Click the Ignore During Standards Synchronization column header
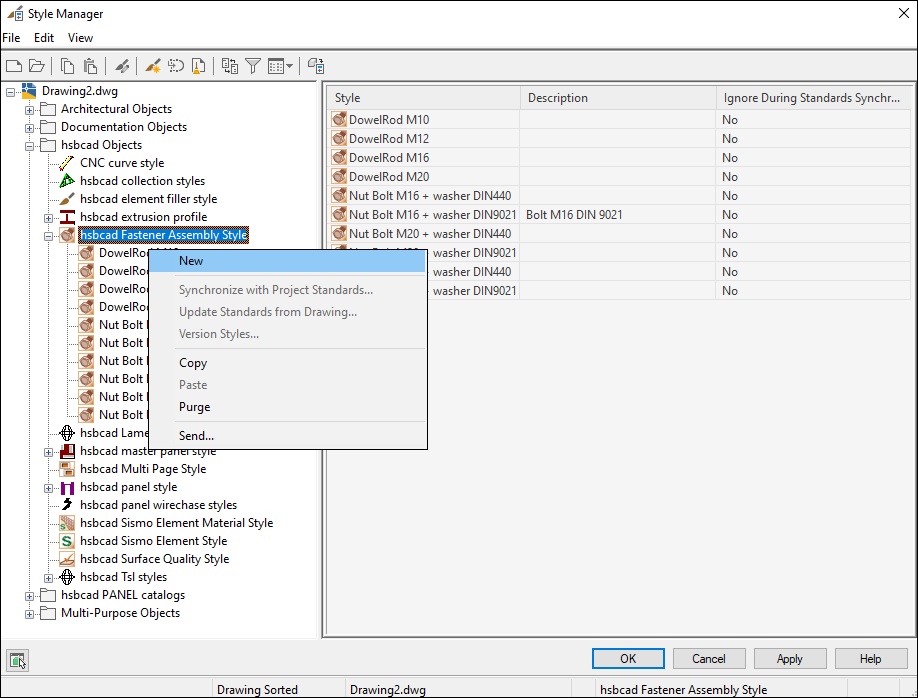918x698 pixels. [814, 98]
